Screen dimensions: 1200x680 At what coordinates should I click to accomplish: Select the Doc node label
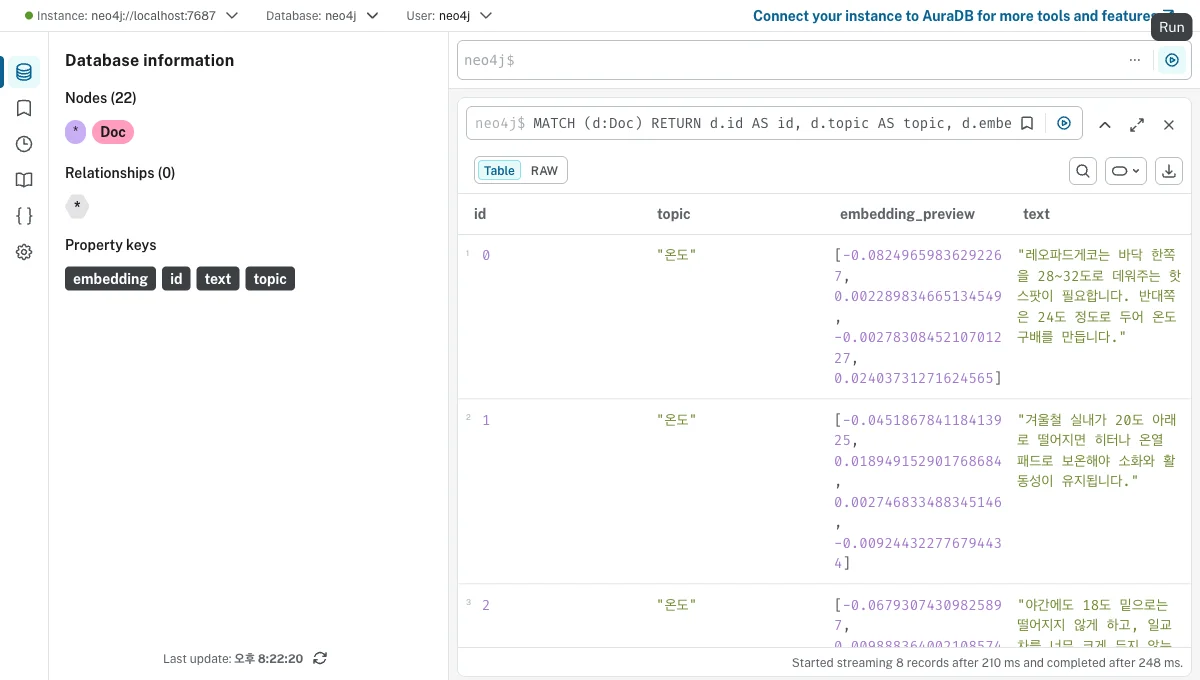pos(113,132)
